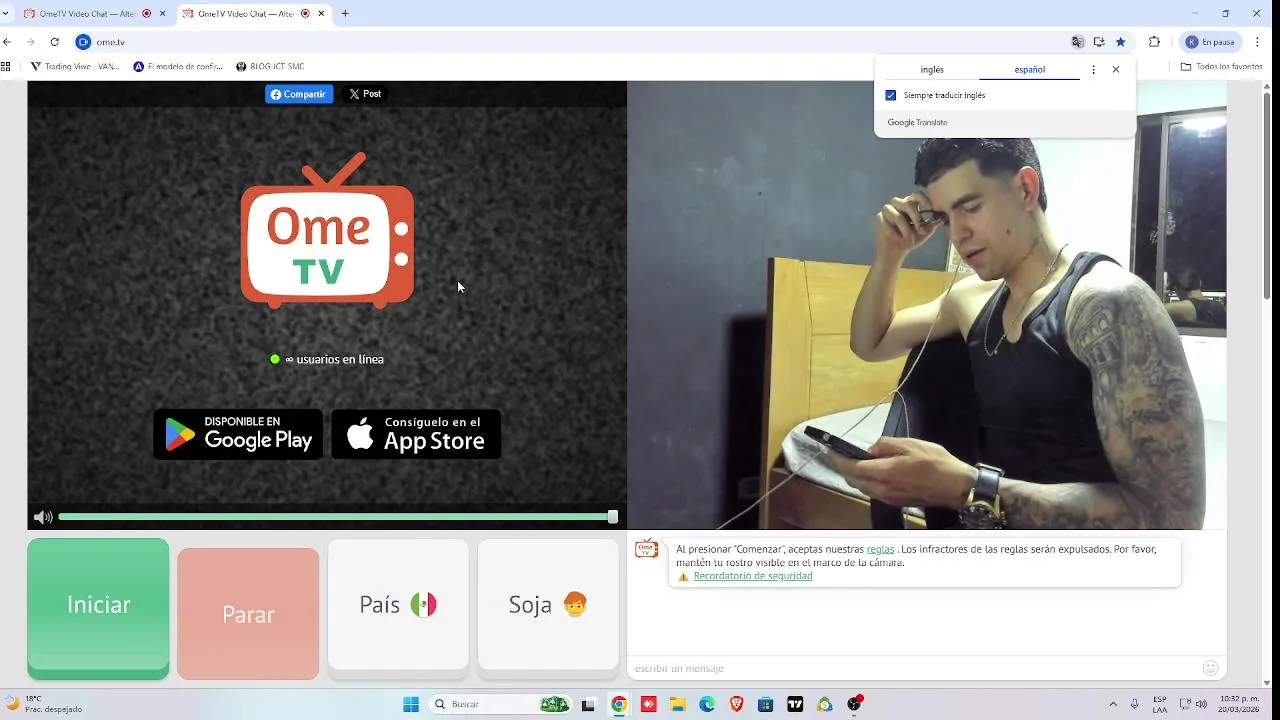Close the first OmeTV tab
This screenshot has height=720, width=1280.
pyautogui.click(x=162, y=14)
